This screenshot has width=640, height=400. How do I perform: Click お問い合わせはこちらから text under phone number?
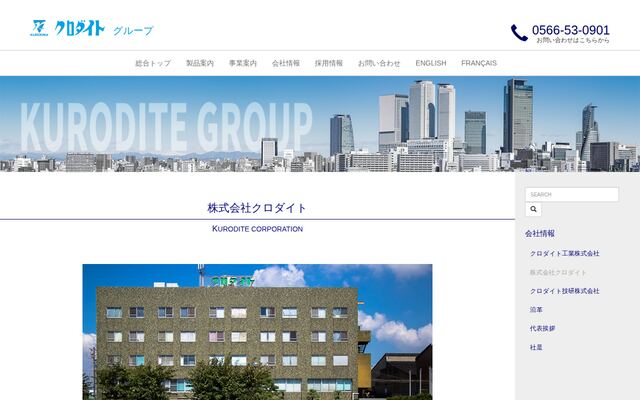click(573, 40)
